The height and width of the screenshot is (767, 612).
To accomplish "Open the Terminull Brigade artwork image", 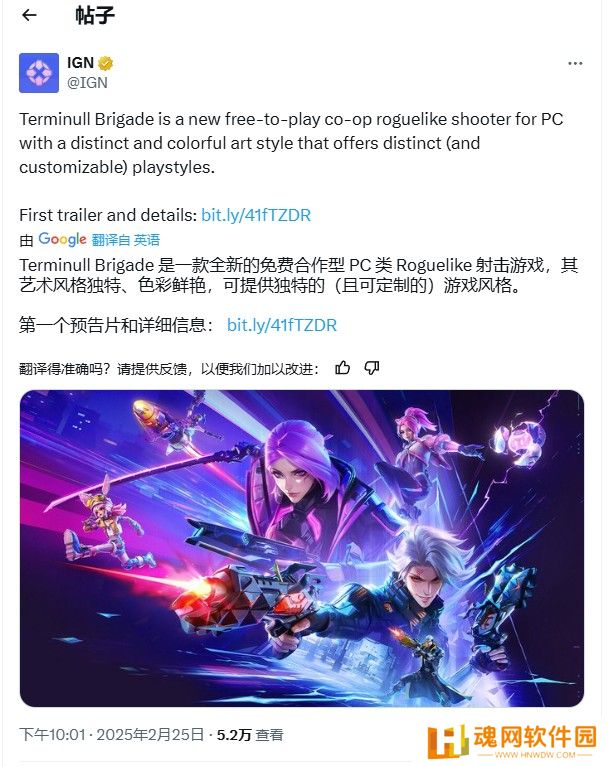I will point(302,548).
